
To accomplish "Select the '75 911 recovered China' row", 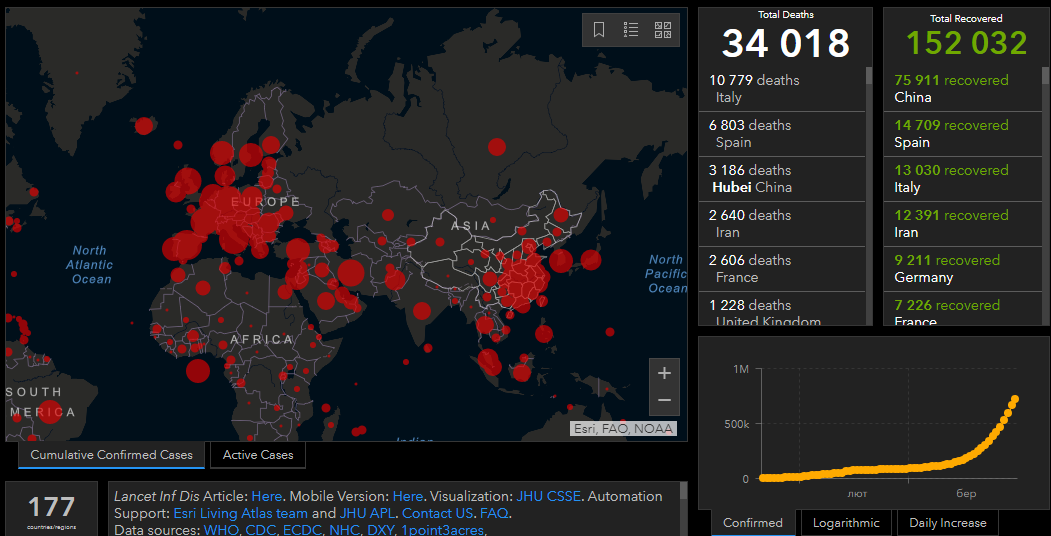I will click(963, 88).
